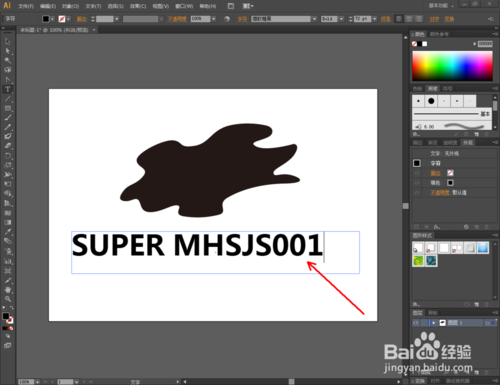This screenshot has width=500, height=385.
Task: Enable right paragraph alignment in control bar
Action: [419, 19]
